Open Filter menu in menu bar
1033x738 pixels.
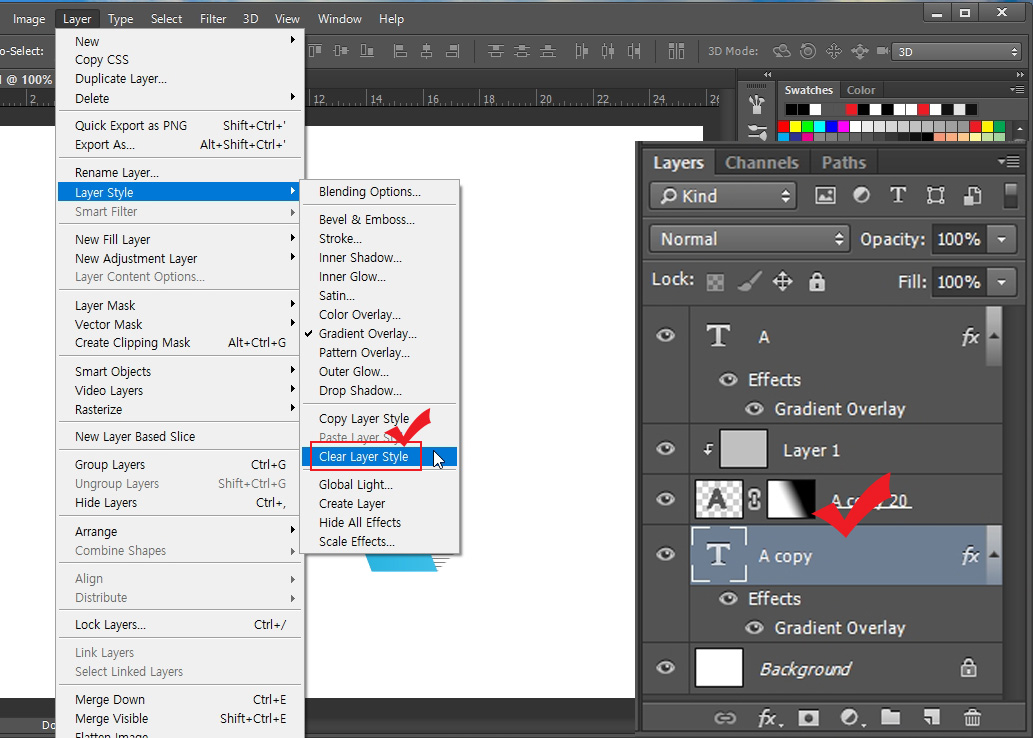213,19
